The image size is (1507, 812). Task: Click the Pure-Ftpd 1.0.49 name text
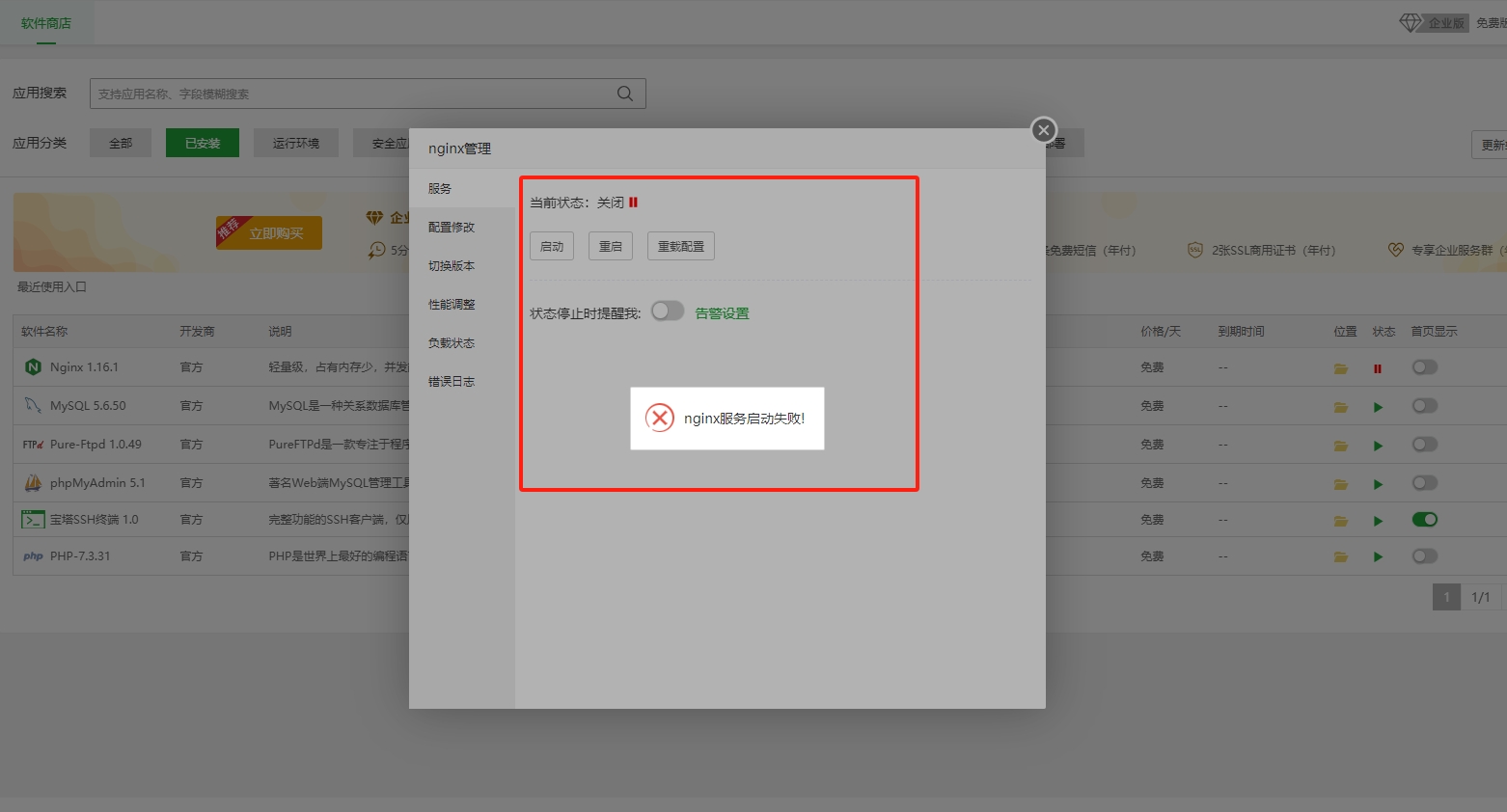(96, 445)
